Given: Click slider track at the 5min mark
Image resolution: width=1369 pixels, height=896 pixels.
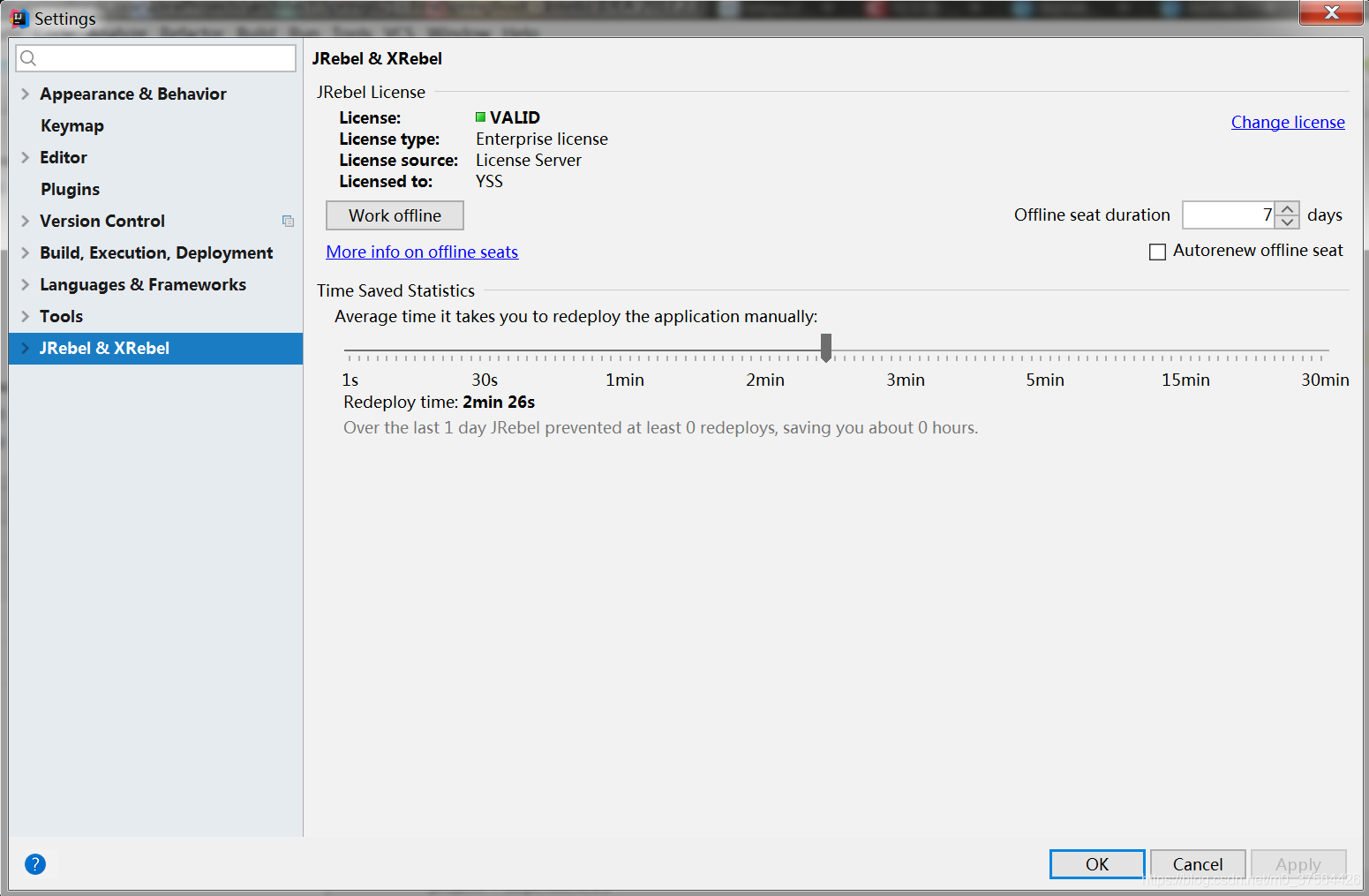Looking at the screenshot, I should click(1045, 350).
